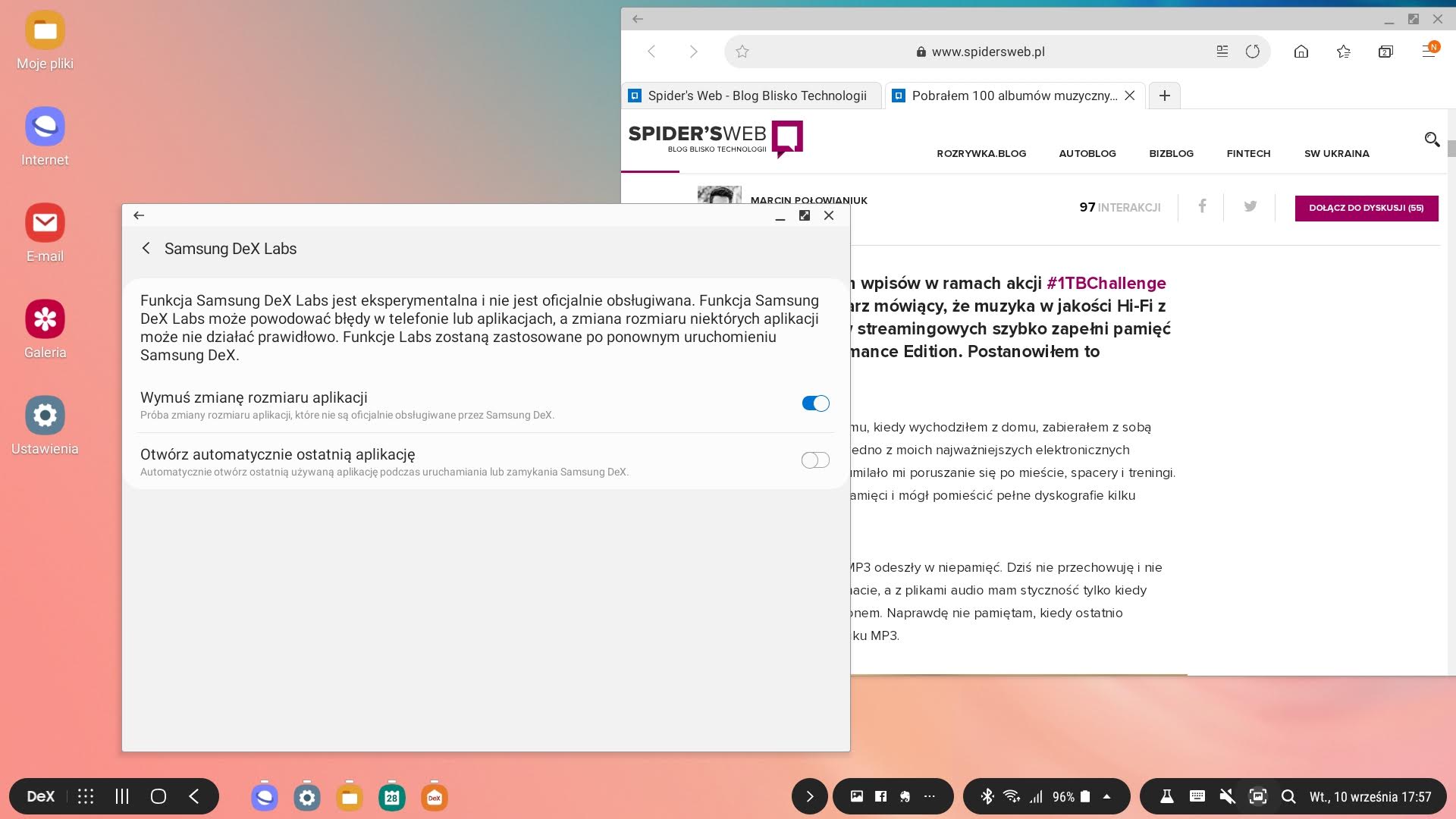Click the browser page scrollbar thumb
Screen dimensions: 1456x819
[x=1451, y=149]
